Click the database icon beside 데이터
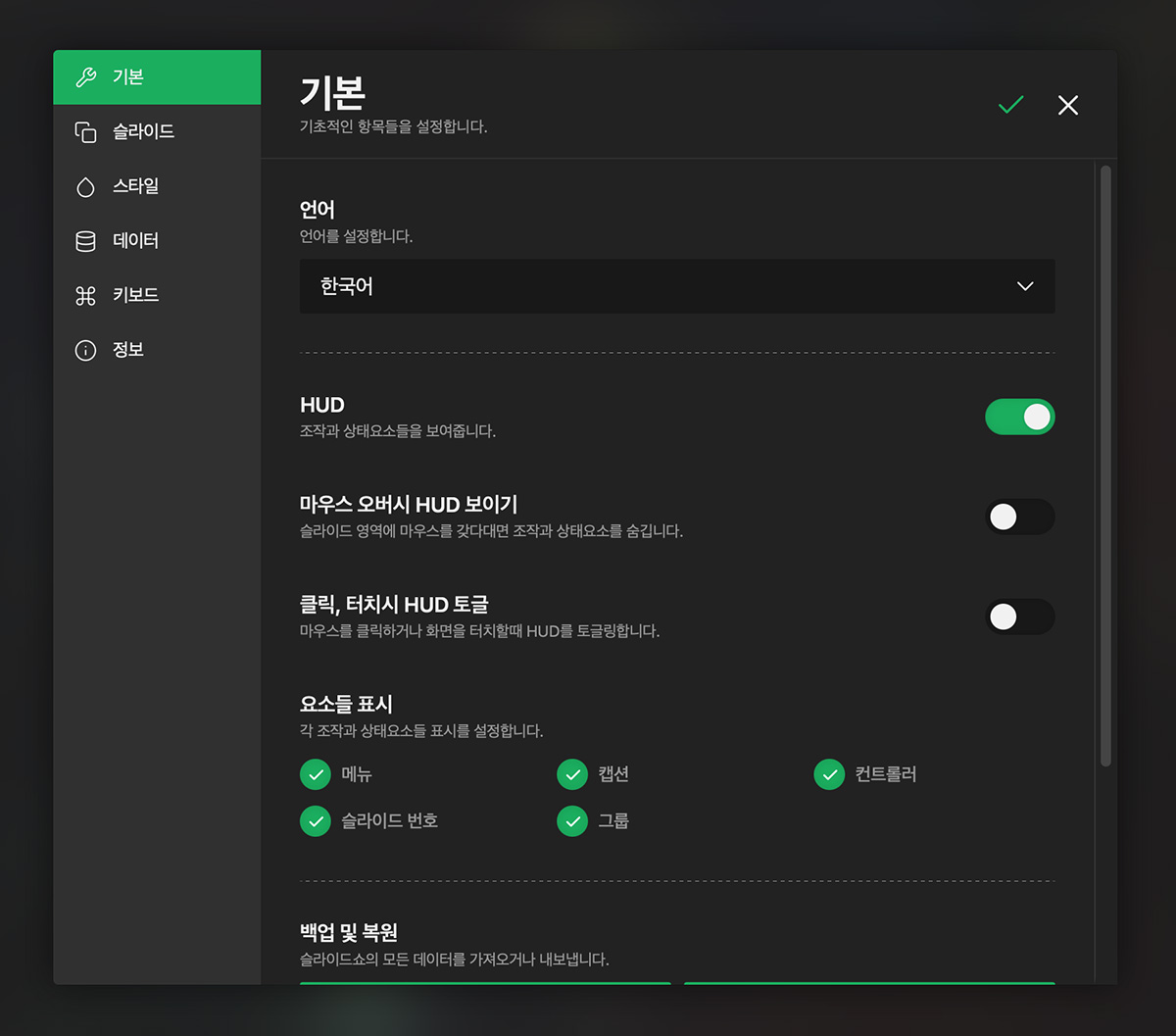Viewport: 1176px width, 1036px height. click(86, 241)
